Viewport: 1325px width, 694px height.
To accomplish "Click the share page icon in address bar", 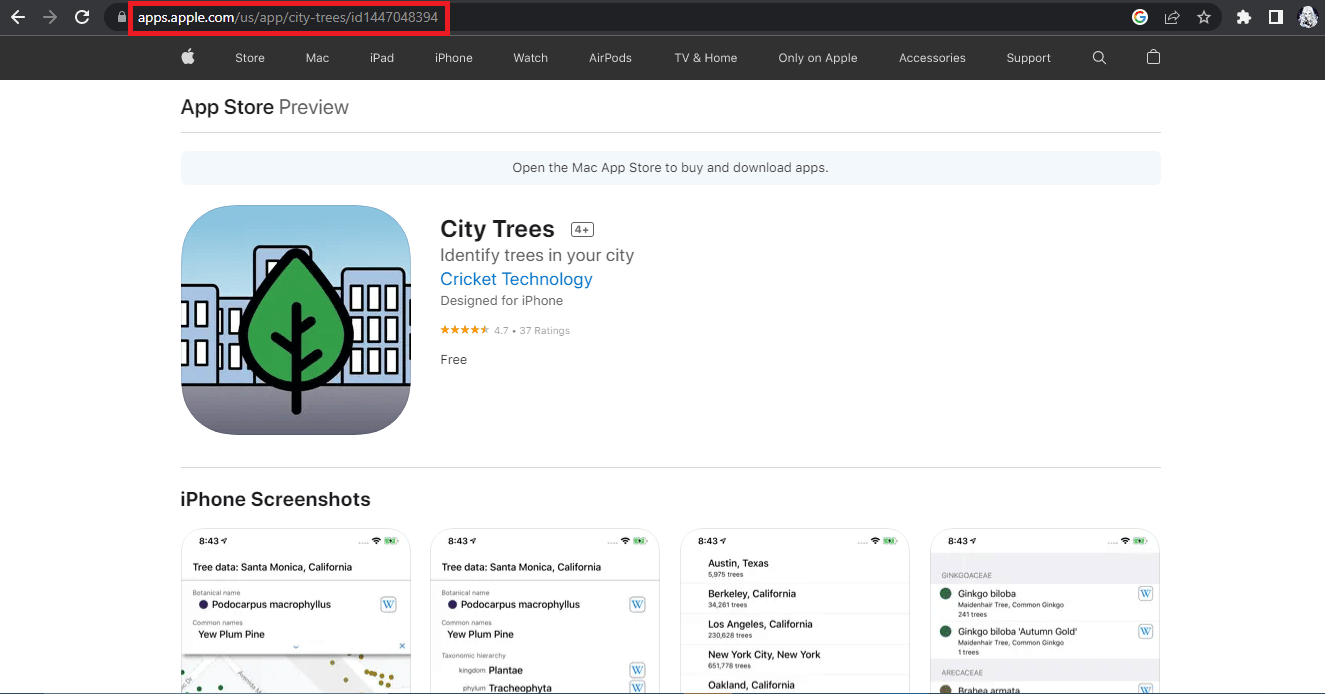I will pyautogui.click(x=1172, y=17).
